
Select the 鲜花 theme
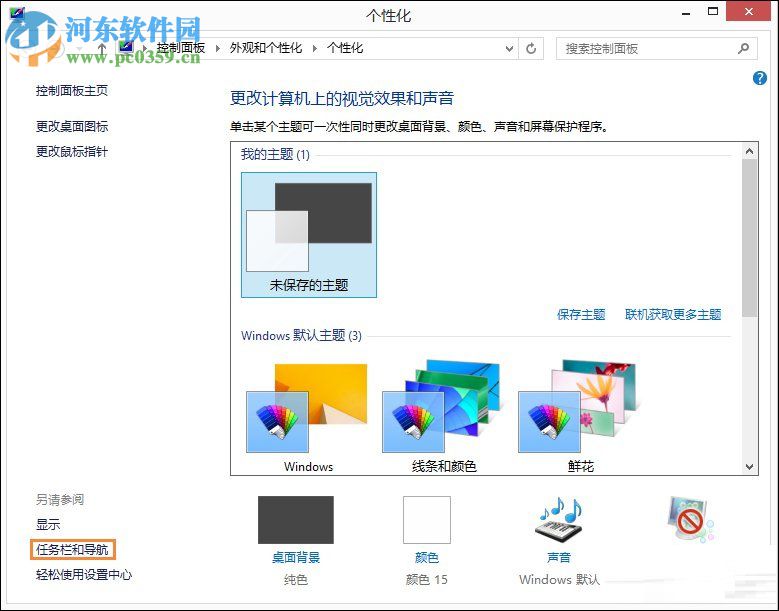coord(580,417)
